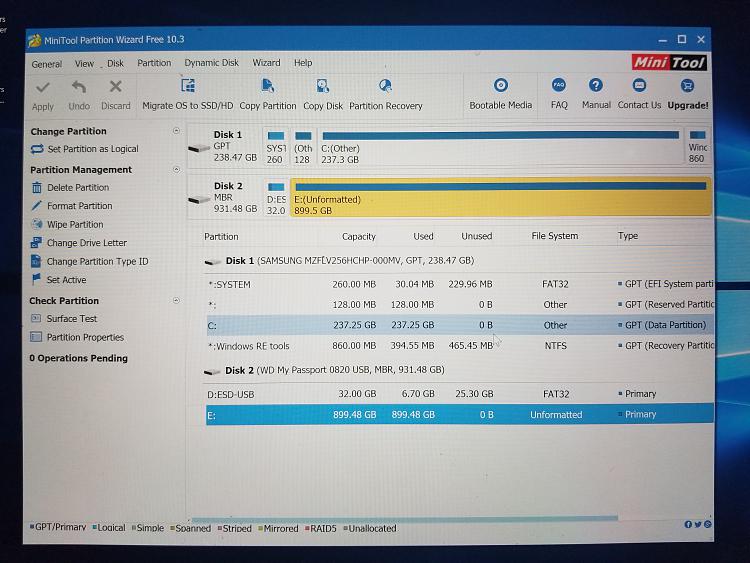Select Disk 2 WD My Passport row
The width and height of the screenshot is (750, 563).
tap(324, 370)
